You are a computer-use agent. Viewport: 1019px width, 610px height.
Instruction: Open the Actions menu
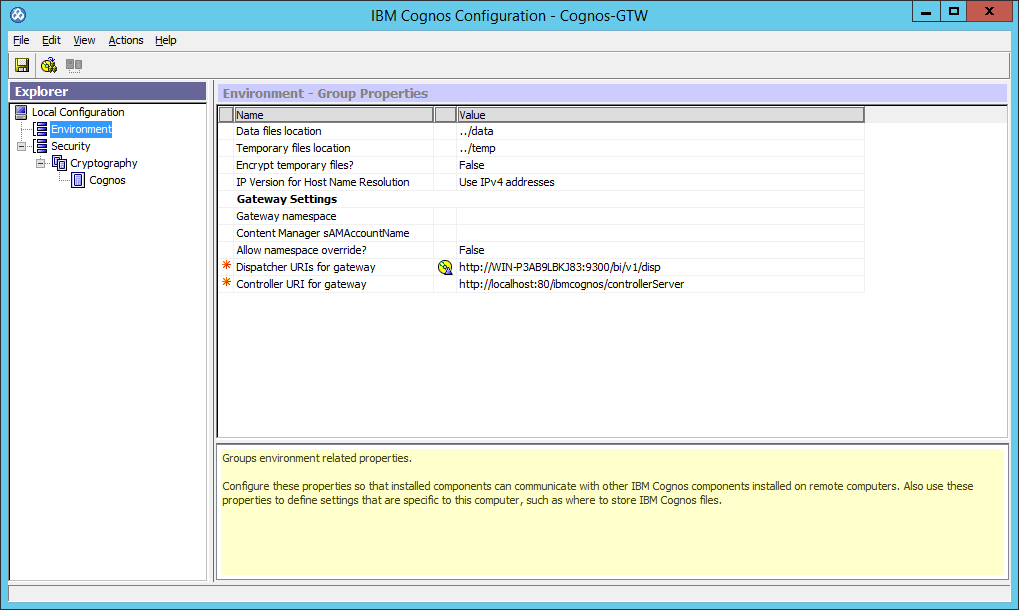click(125, 40)
